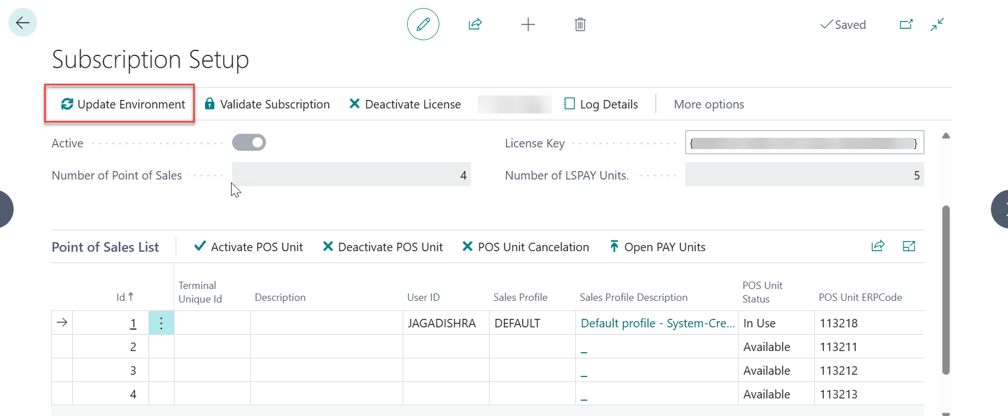Open PAY Units action
Image resolution: width=1008 pixels, height=416 pixels.
(656, 247)
